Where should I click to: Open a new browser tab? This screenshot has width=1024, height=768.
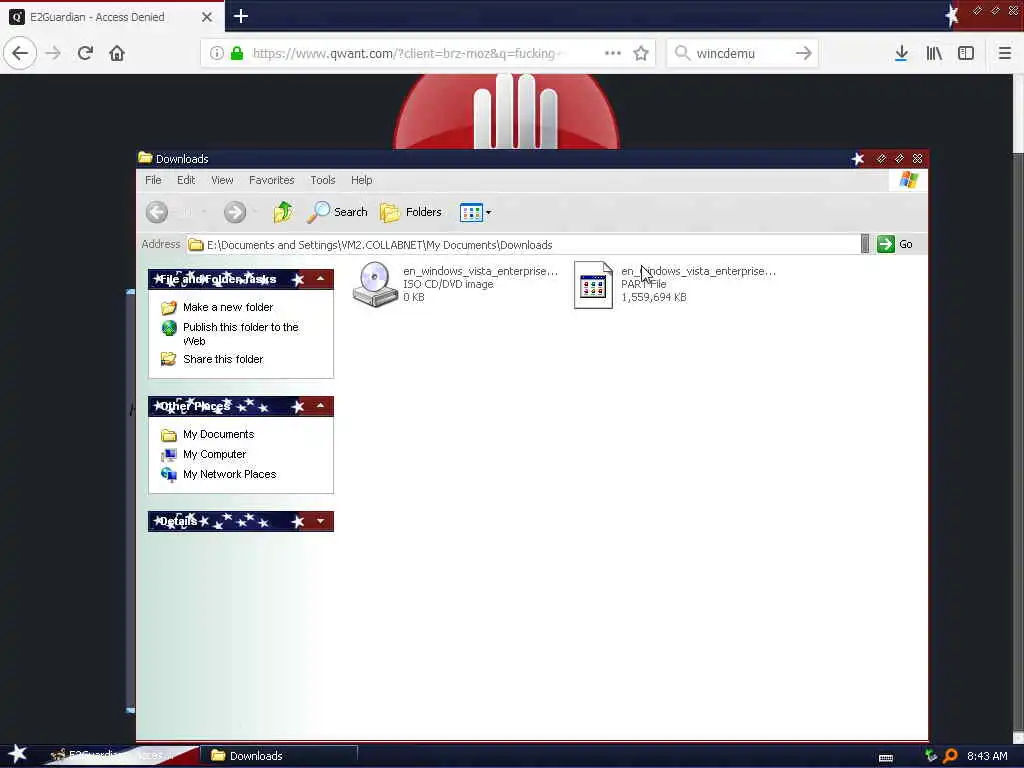click(241, 16)
